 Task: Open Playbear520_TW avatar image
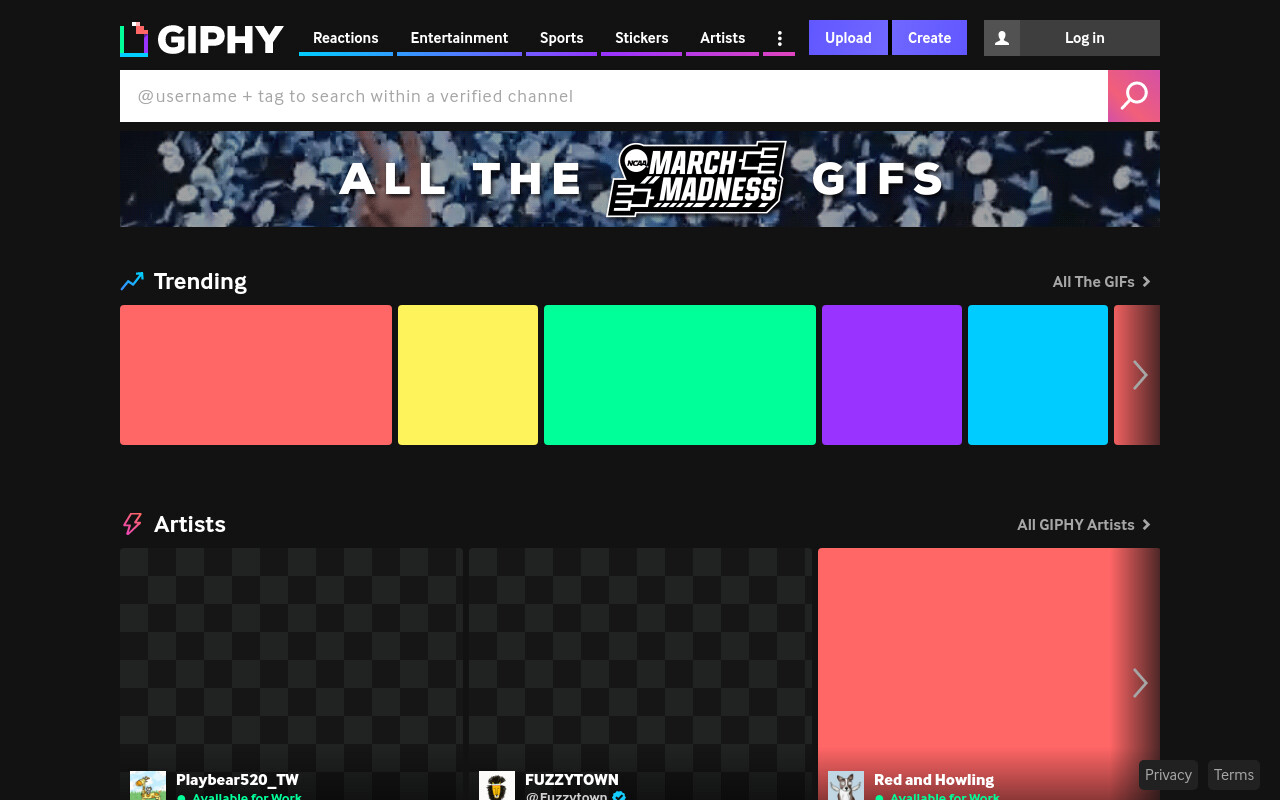coord(148,786)
